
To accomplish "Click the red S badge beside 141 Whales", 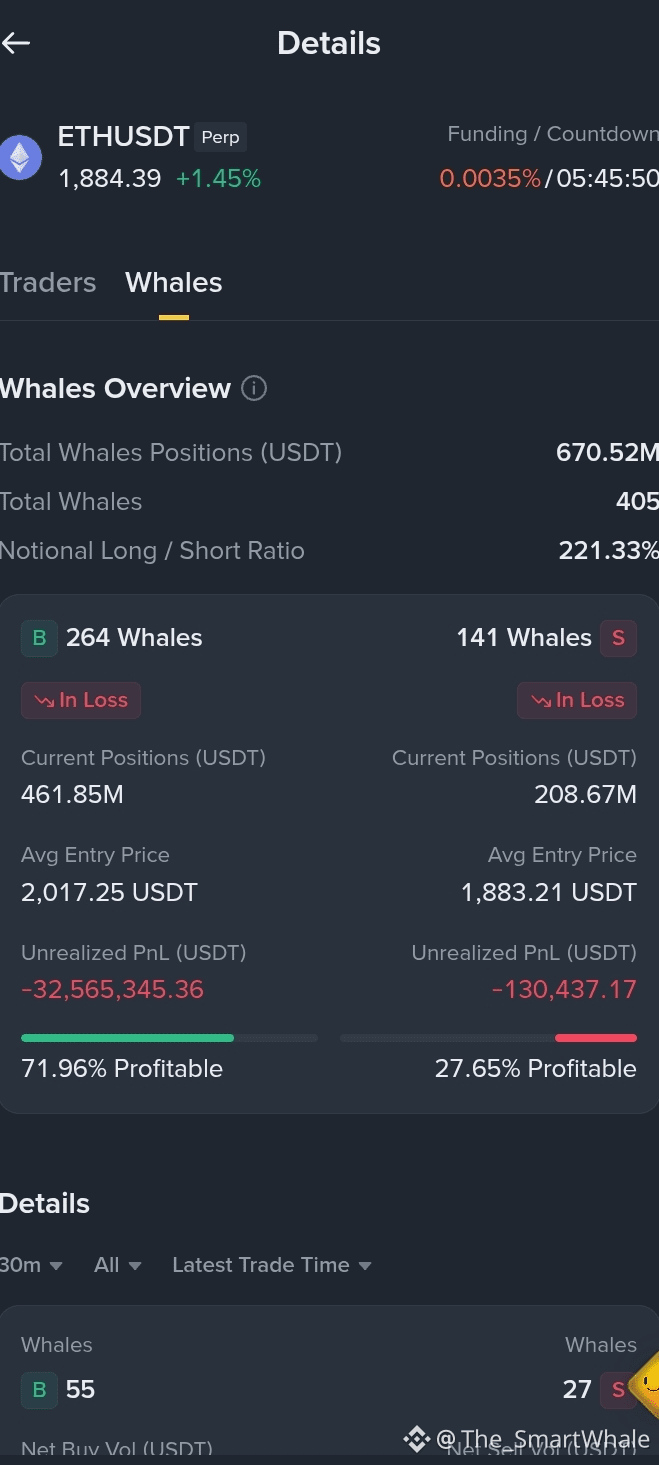I will coord(618,638).
